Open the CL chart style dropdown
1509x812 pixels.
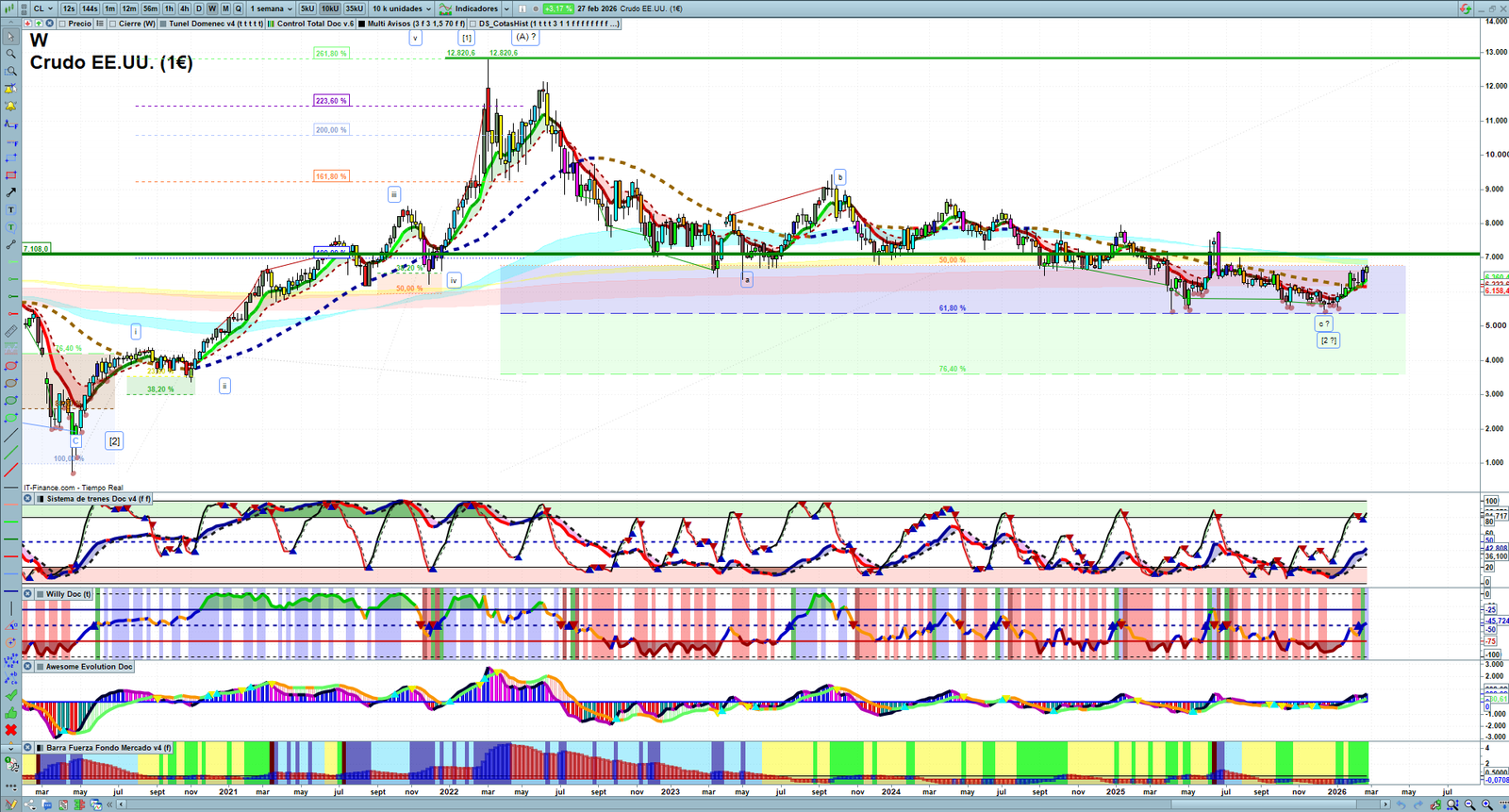pyautogui.click(x=42, y=8)
